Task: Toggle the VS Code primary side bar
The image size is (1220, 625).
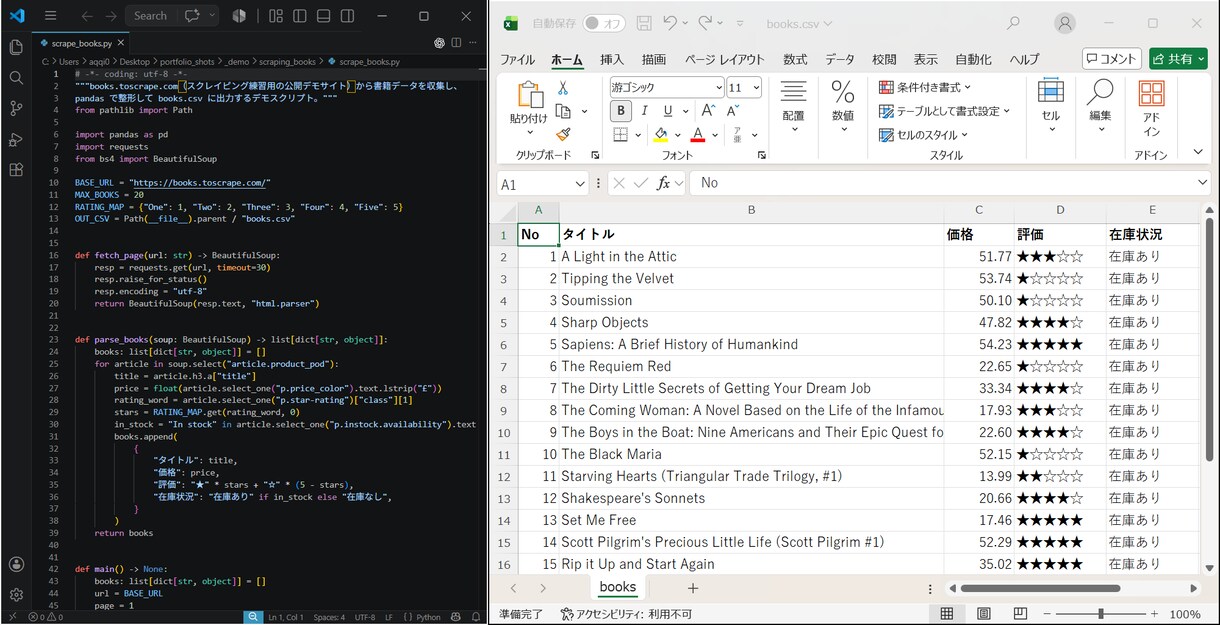Action: coord(299,16)
